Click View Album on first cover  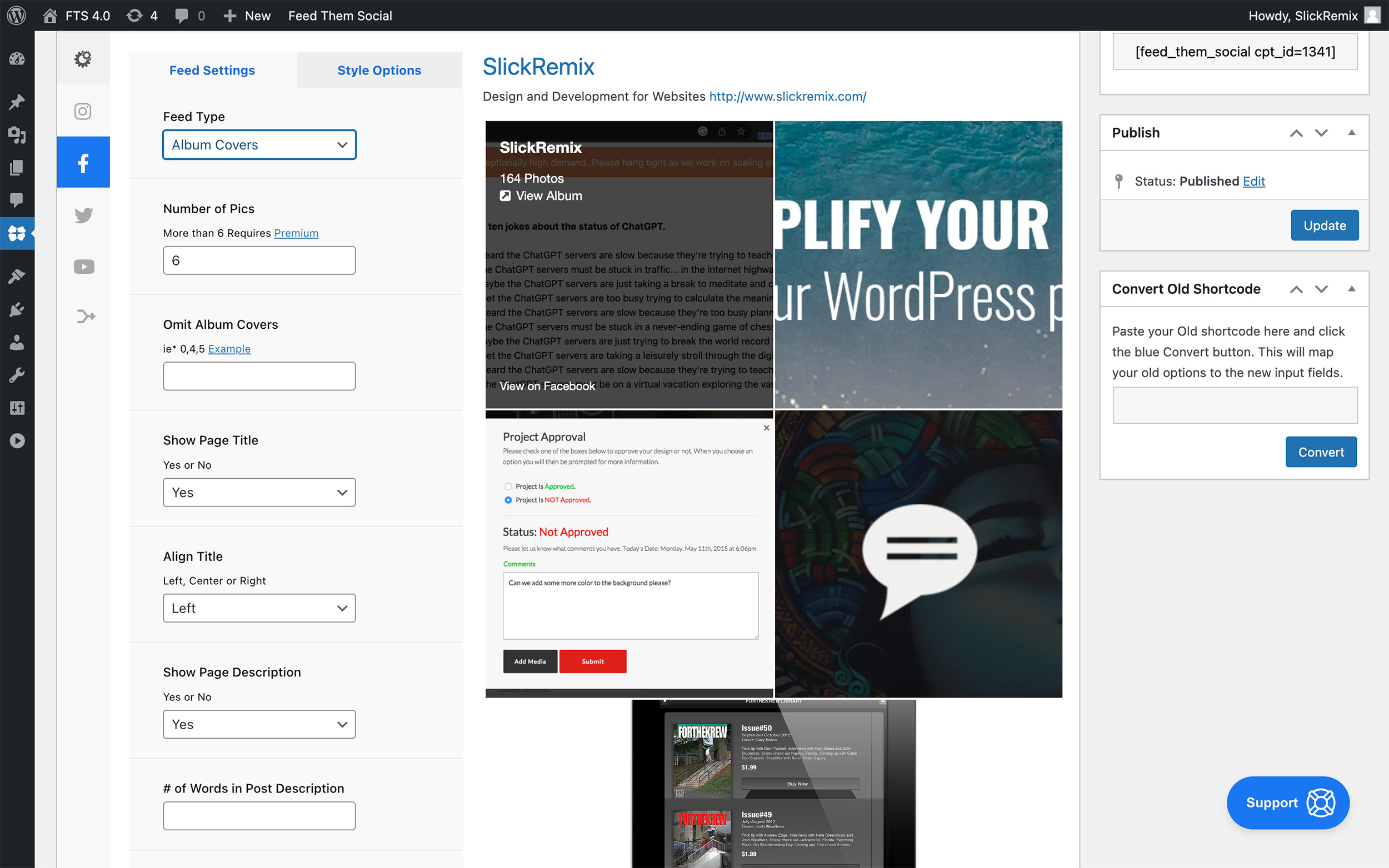pos(541,196)
